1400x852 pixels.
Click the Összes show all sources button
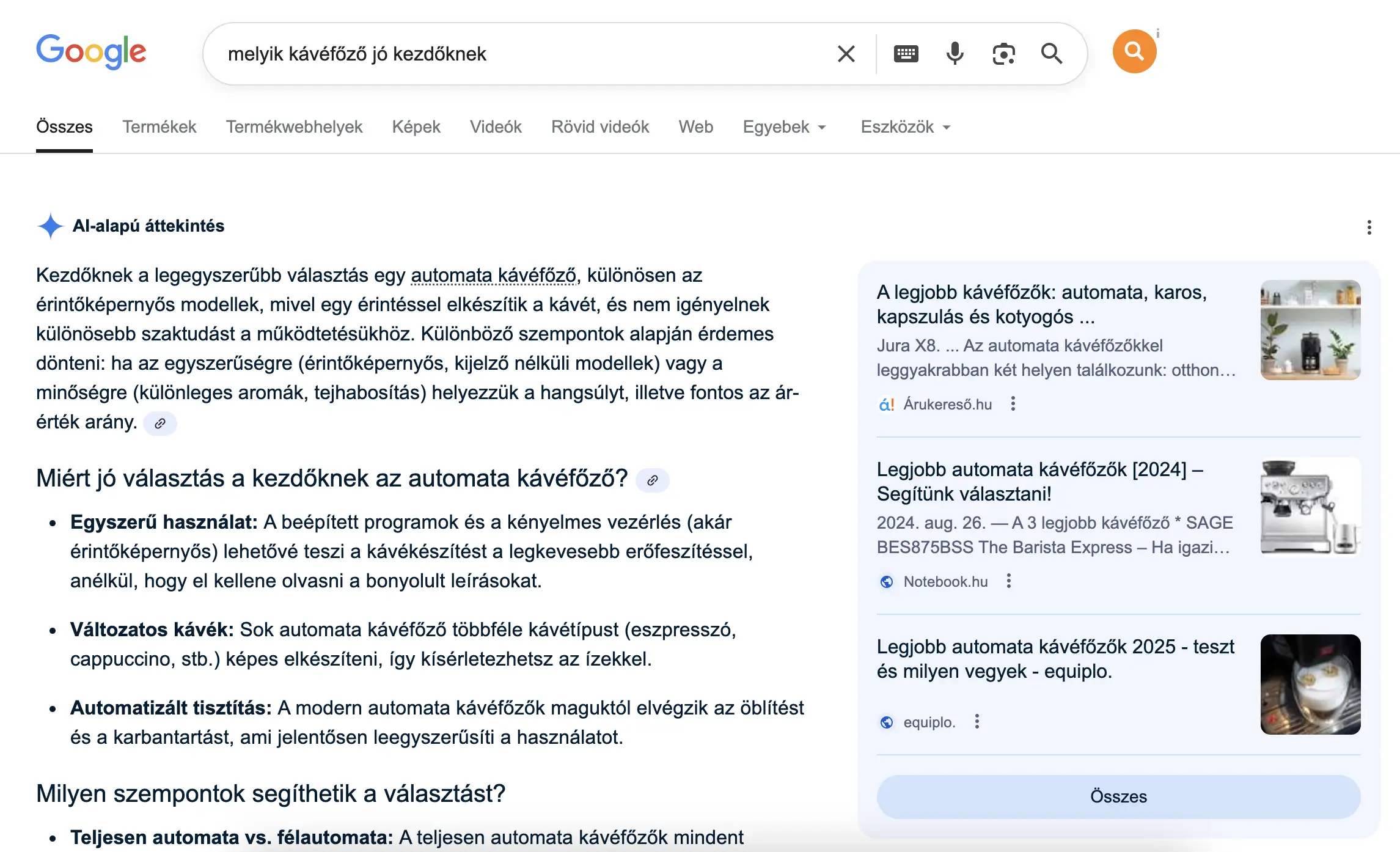1118,797
